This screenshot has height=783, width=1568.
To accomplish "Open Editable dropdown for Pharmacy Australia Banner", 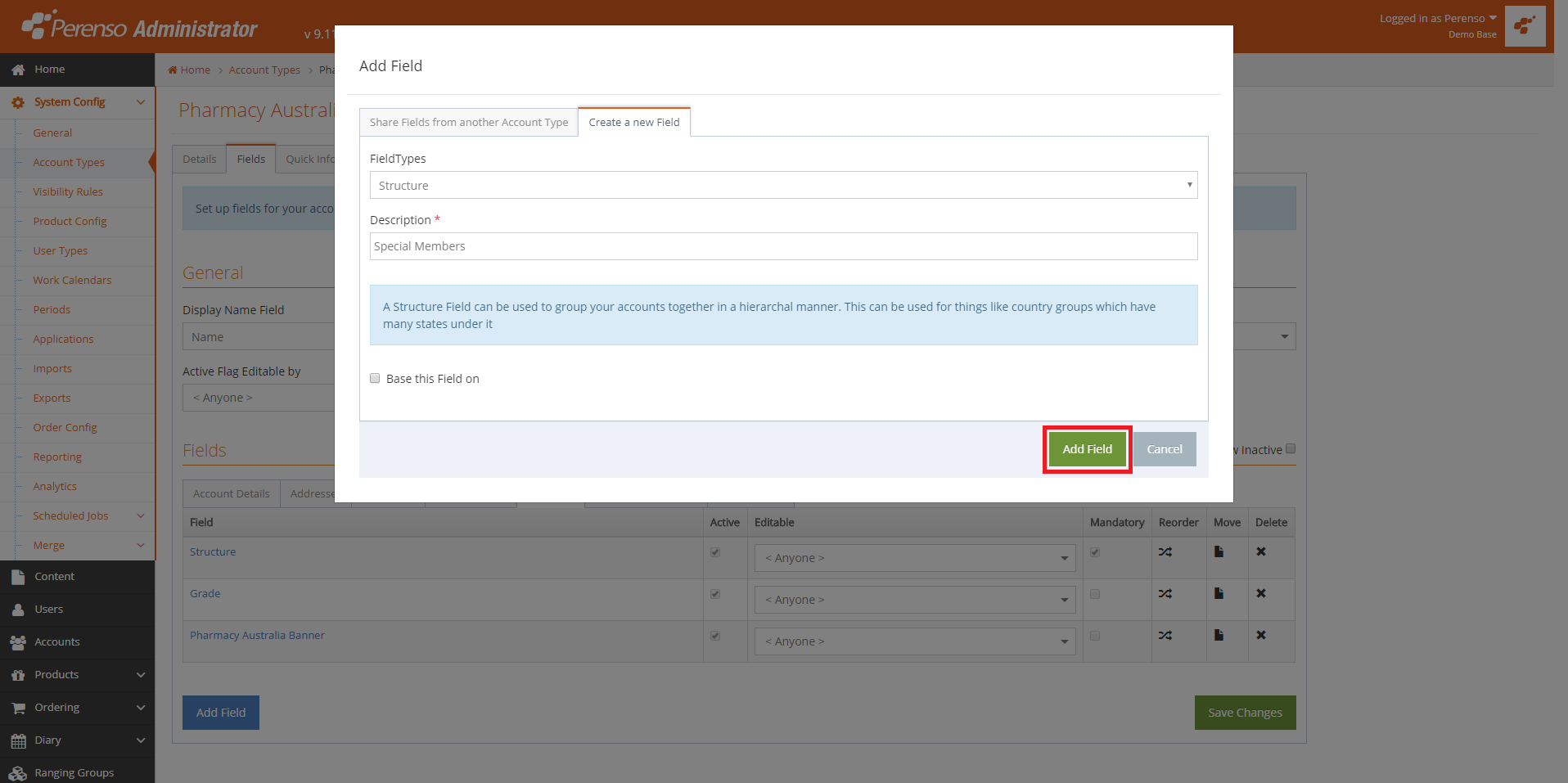I will (x=915, y=642).
